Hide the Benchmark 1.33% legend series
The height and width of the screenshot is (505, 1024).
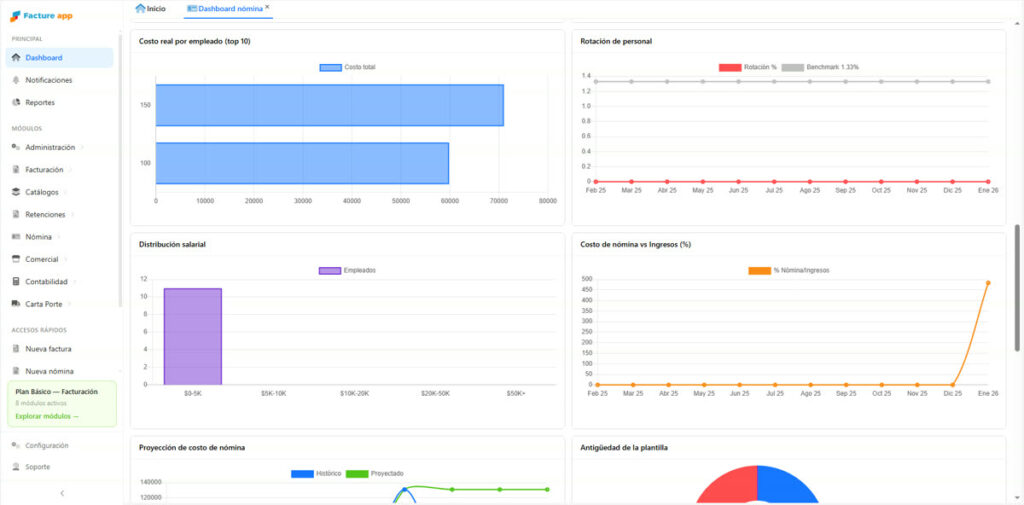pos(821,67)
